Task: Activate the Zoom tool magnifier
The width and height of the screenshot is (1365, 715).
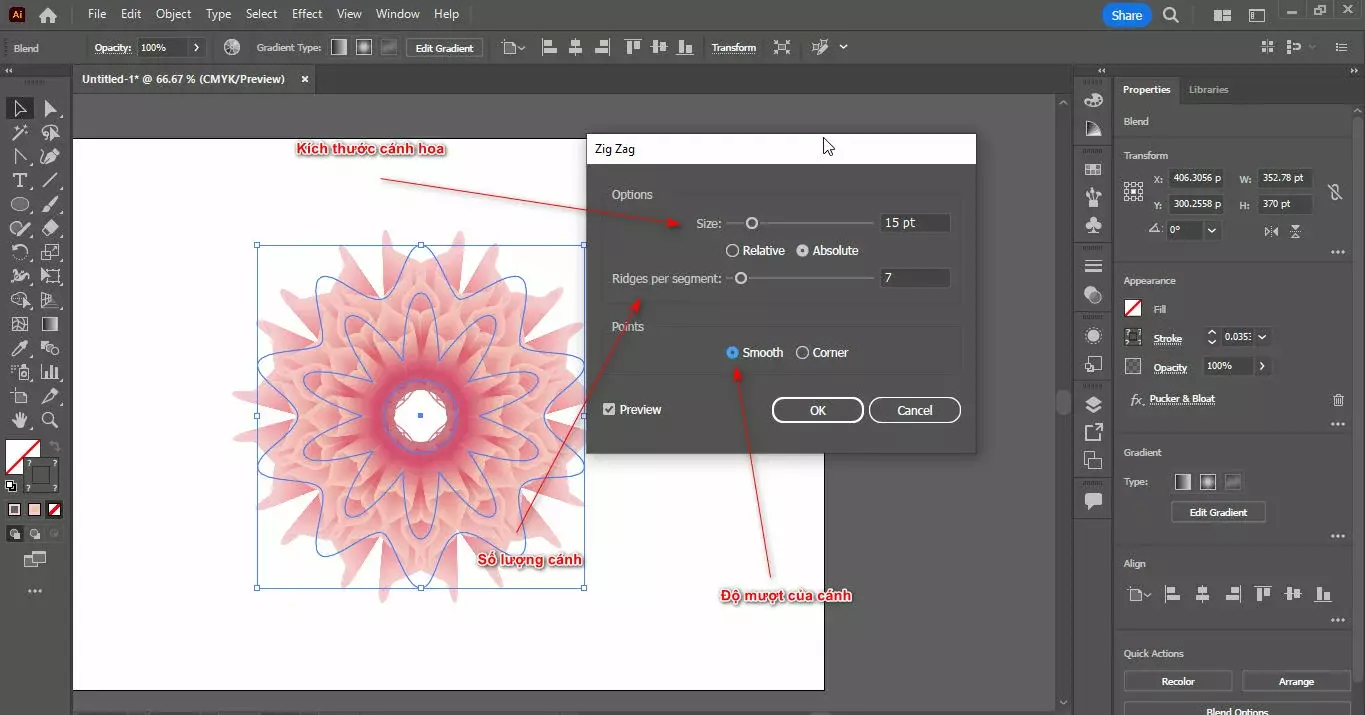Action: click(50, 420)
